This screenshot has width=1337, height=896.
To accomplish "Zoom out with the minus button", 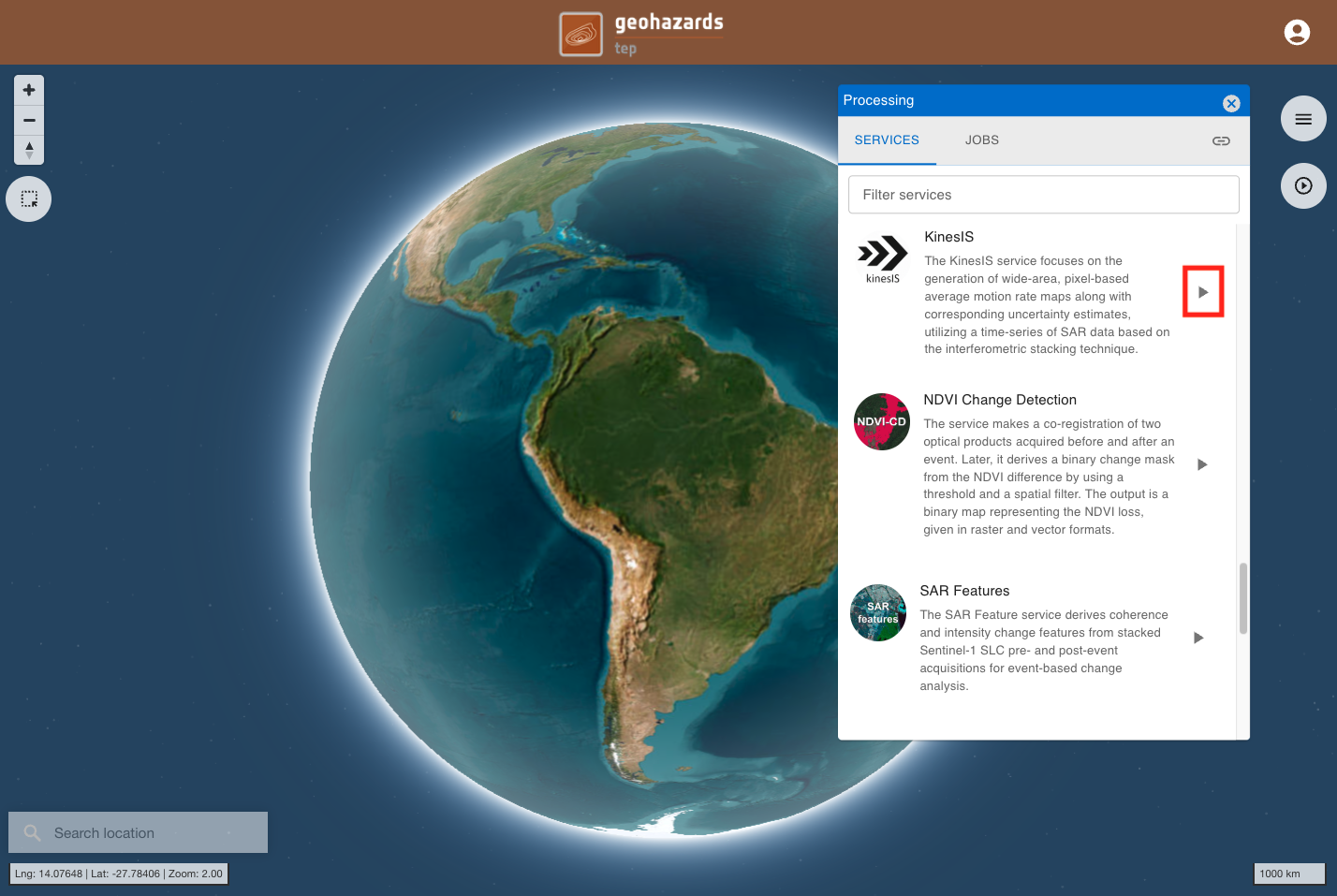I will click(29, 120).
